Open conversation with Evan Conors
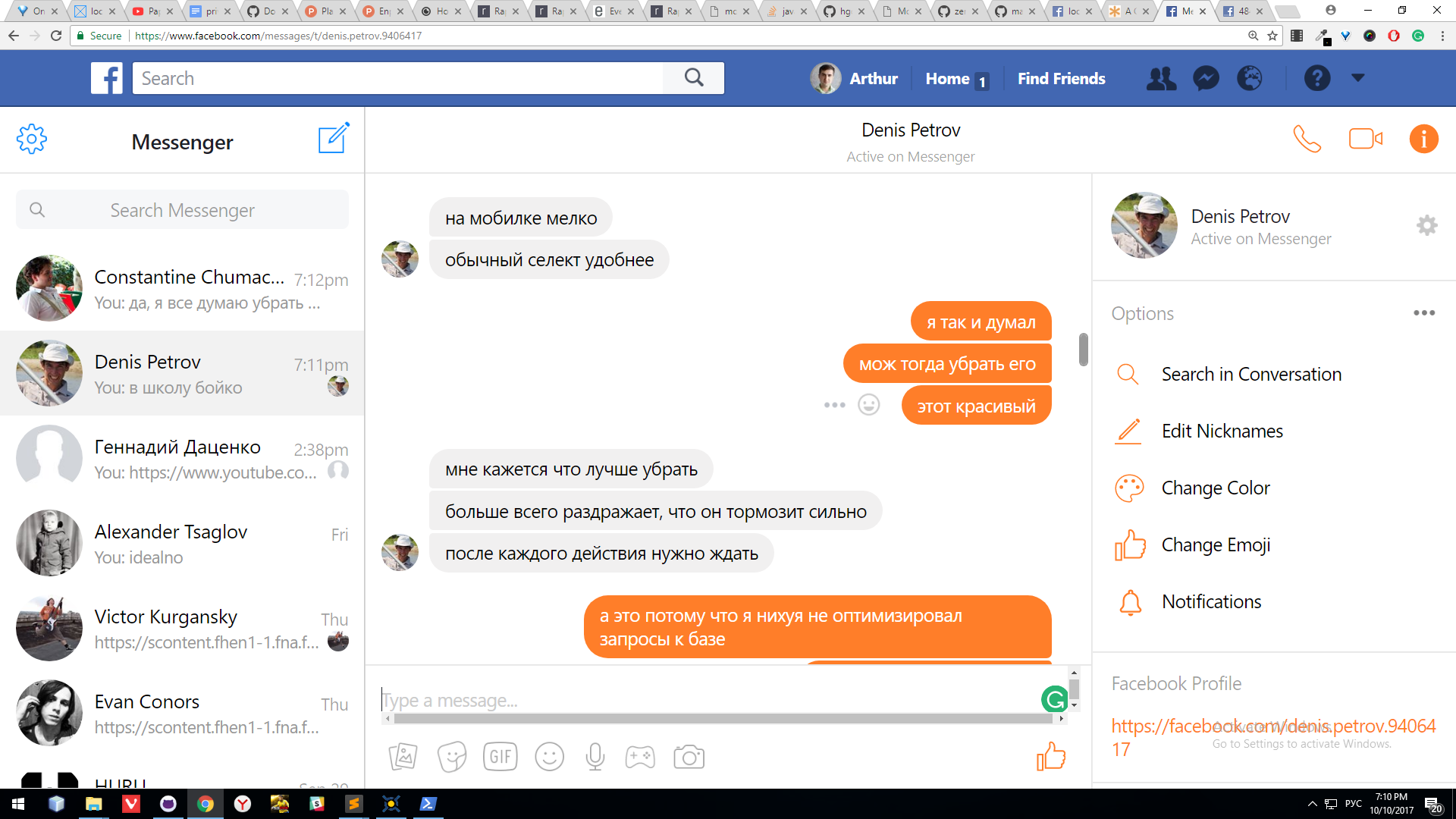The height and width of the screenshot is (819, 1456). [182, 713]
